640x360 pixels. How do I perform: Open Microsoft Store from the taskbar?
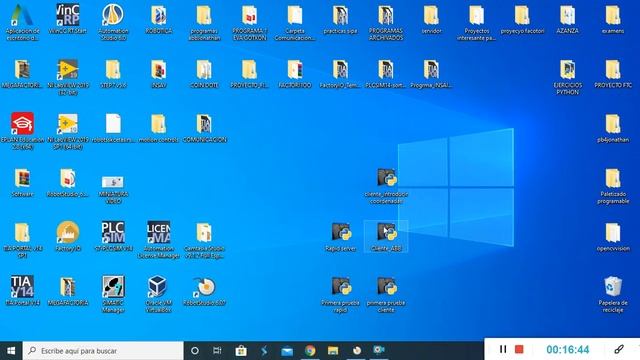[241, 350]
